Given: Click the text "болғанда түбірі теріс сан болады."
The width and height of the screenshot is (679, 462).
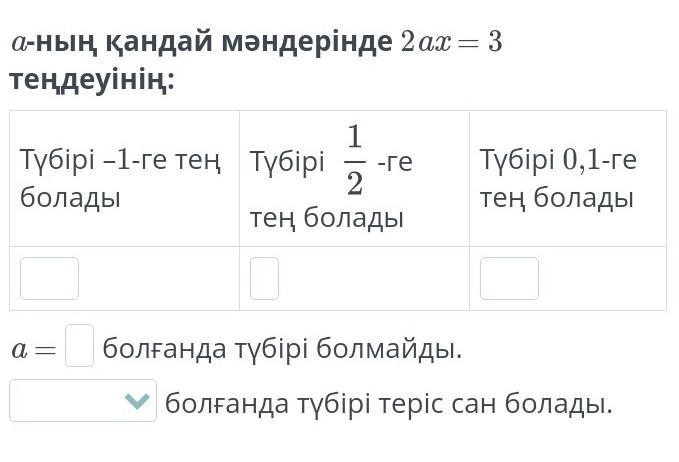Looking at the screenshot, I should (388, 404).
